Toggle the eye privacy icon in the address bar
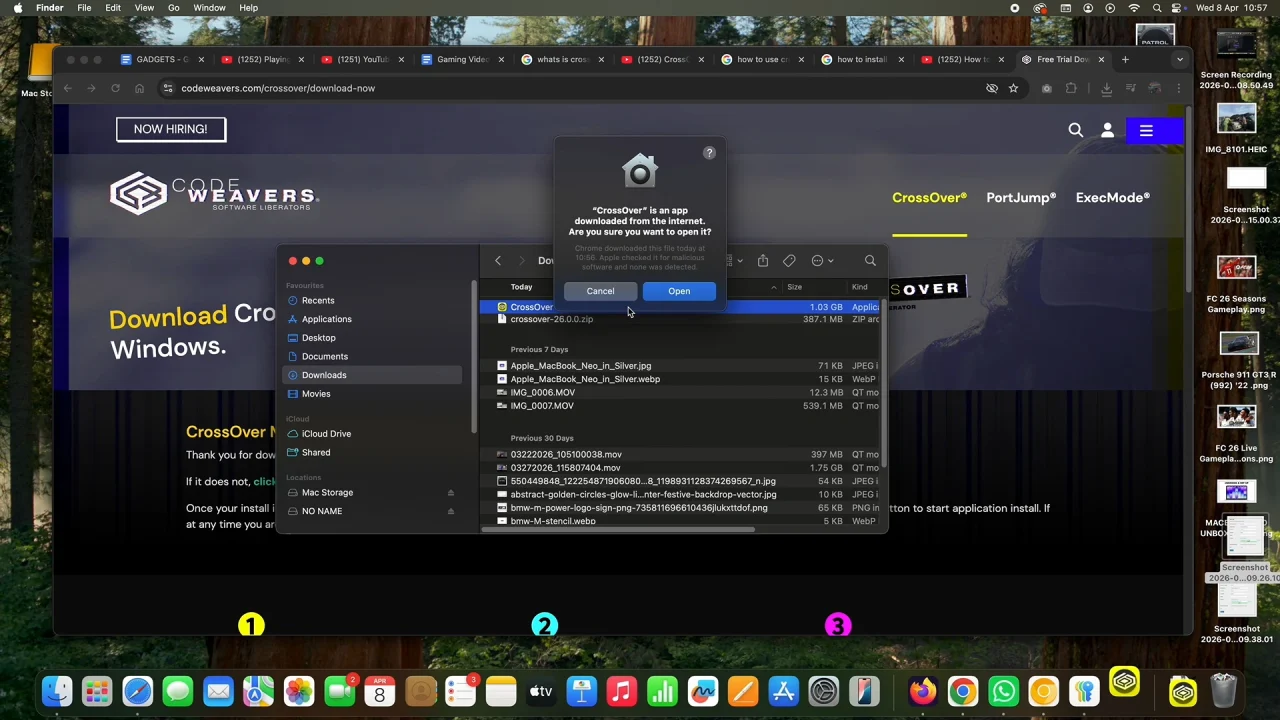The height and width of the screenshot is (720, 1280). [x=992, y=88]
